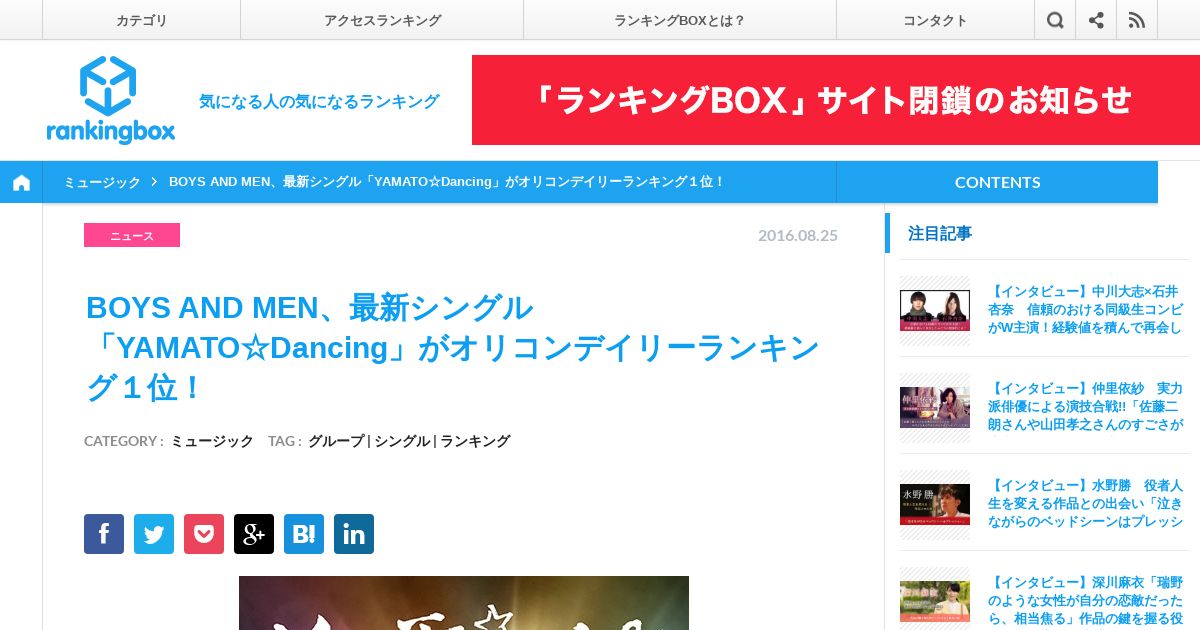Screen dimensions: 1200x630
Task: Click breadcrumb article title text
Action: [x=447, y=182]
